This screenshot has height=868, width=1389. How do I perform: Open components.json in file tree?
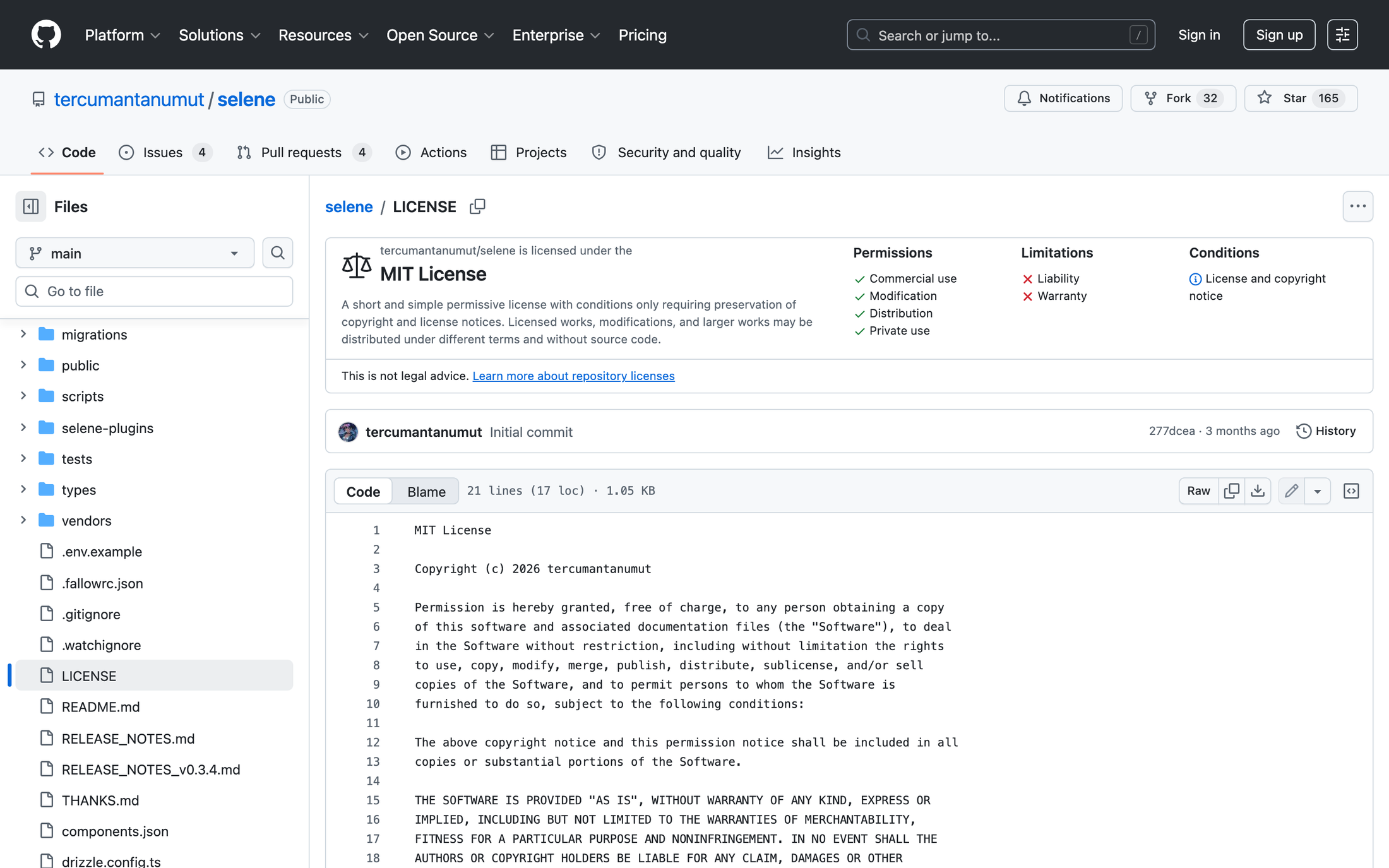(x=115, y=831)
